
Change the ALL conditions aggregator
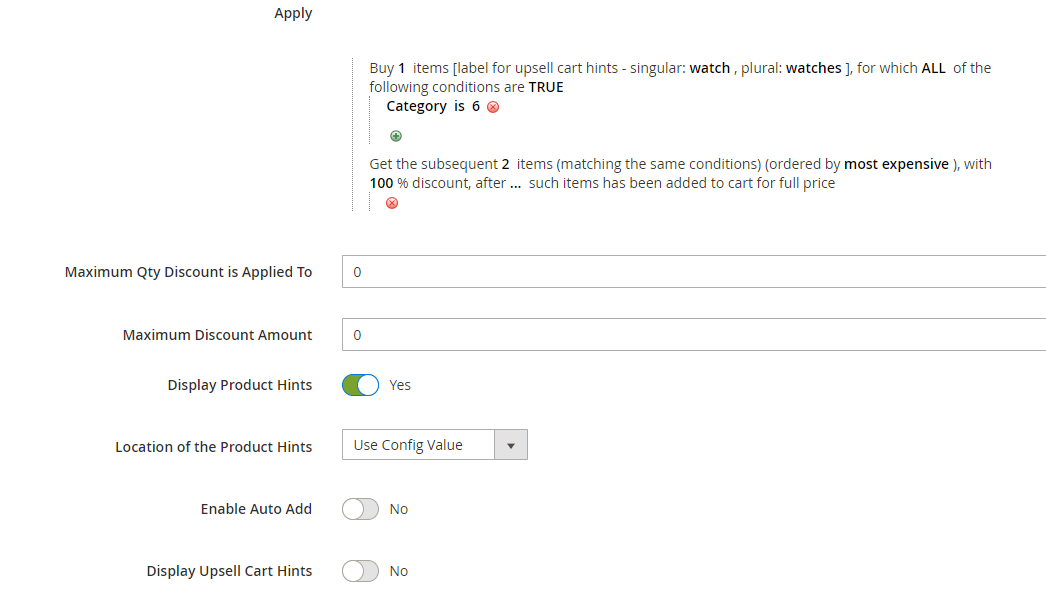coord(933,68)
